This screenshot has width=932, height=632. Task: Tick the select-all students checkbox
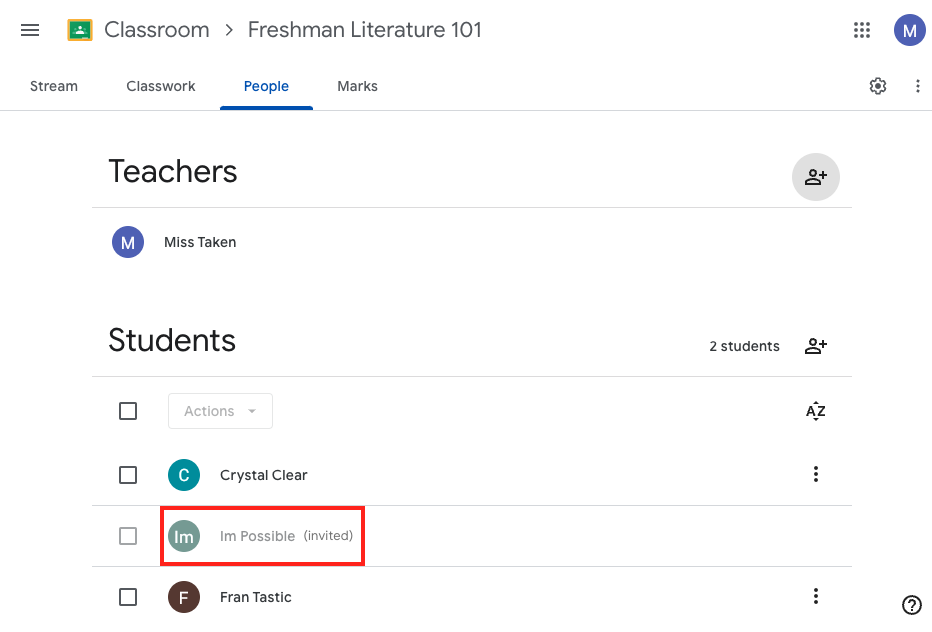128,411
